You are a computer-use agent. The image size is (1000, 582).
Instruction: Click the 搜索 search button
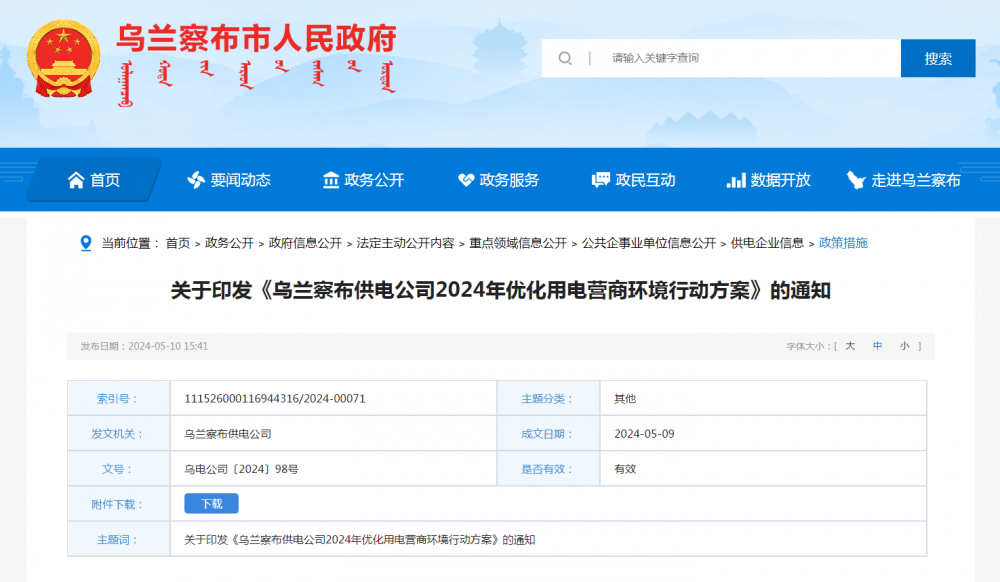click(x=937, y=58)
